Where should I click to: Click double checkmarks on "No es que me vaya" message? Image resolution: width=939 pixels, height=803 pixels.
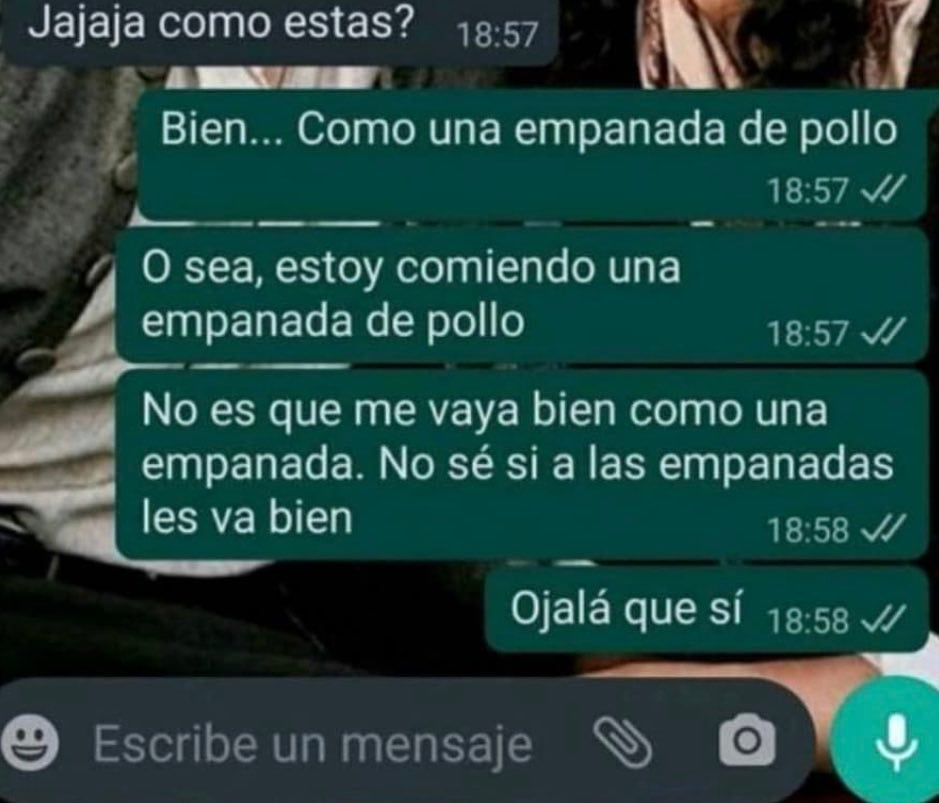tap(881, 528)
